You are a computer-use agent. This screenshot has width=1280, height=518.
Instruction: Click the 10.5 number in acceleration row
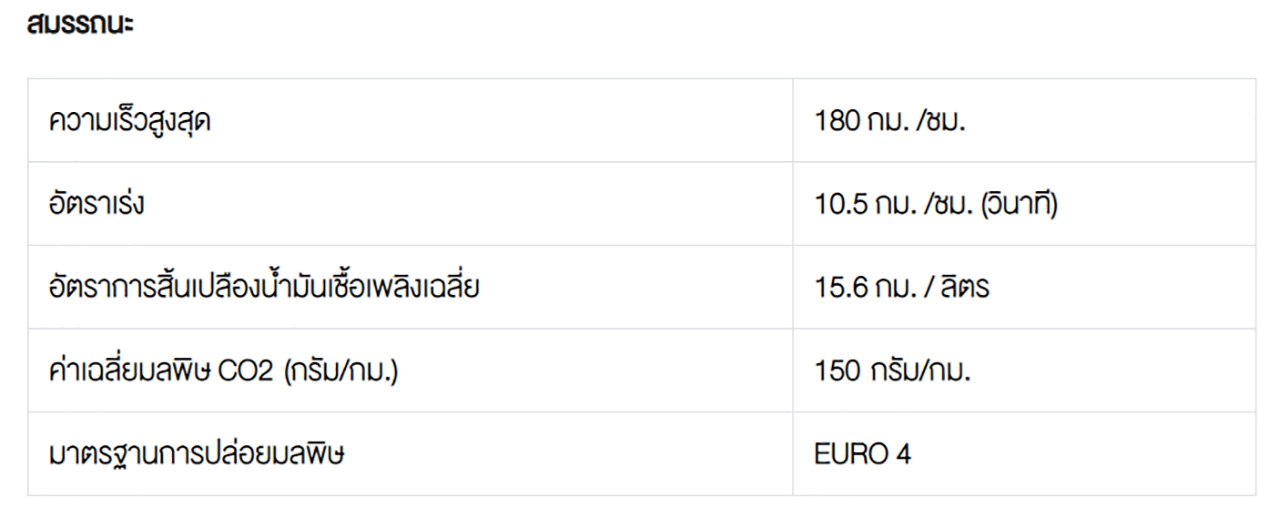[x=837, y=206]
